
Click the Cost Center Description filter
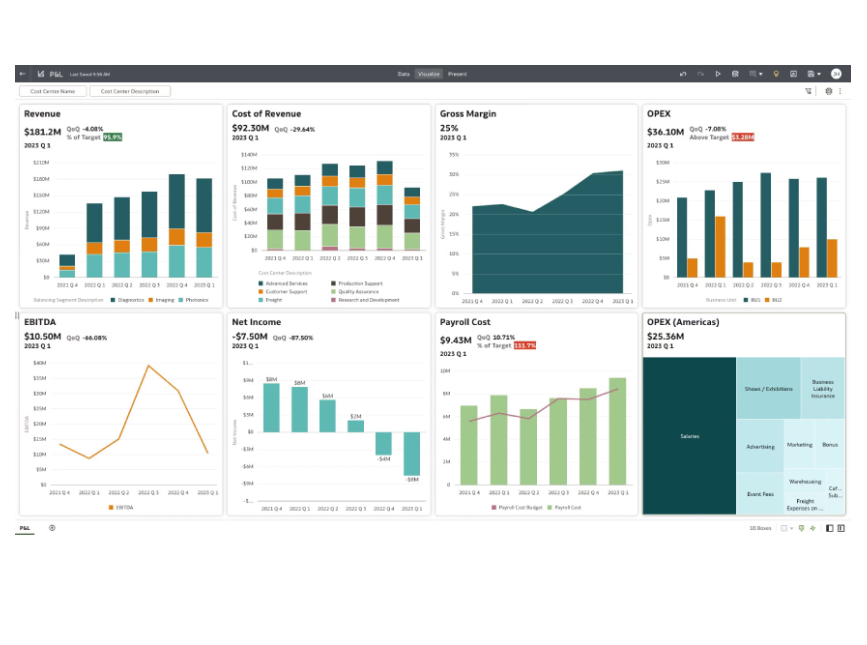point(130,91)
